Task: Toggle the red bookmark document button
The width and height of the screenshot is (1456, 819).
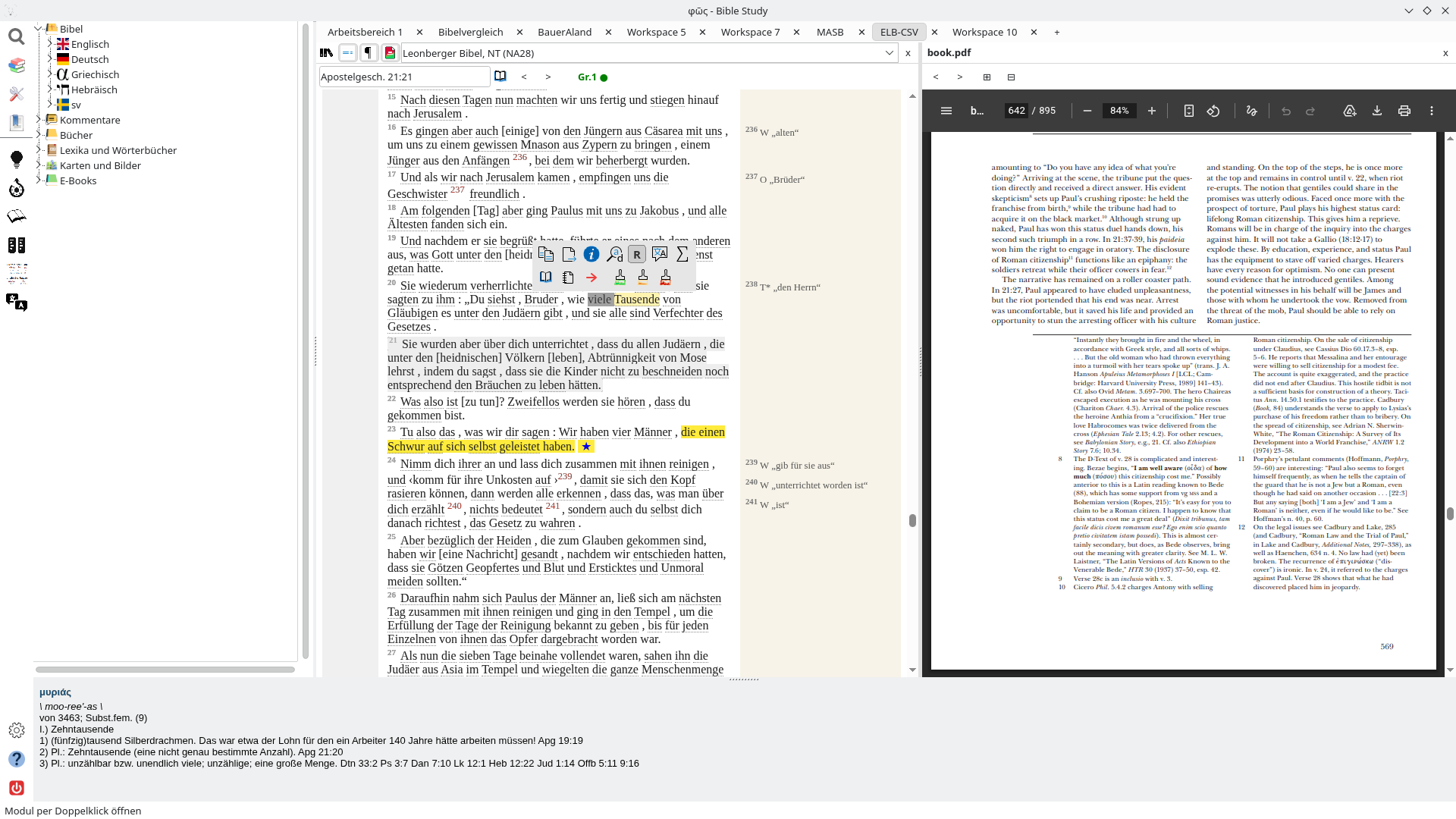Action: (390, 53)
